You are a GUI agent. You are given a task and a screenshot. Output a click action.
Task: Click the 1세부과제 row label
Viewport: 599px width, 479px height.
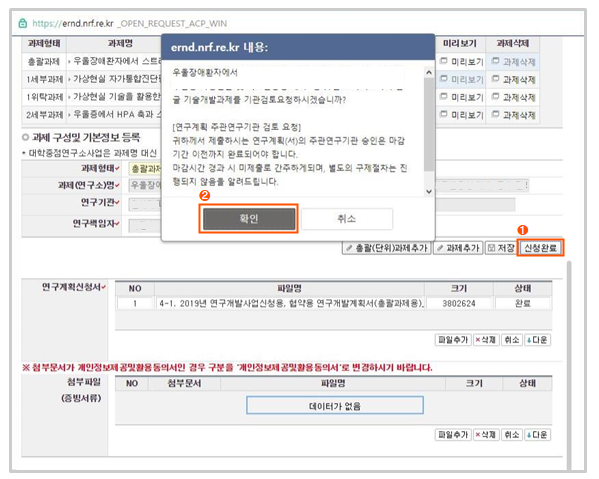(x=44, y=79)
